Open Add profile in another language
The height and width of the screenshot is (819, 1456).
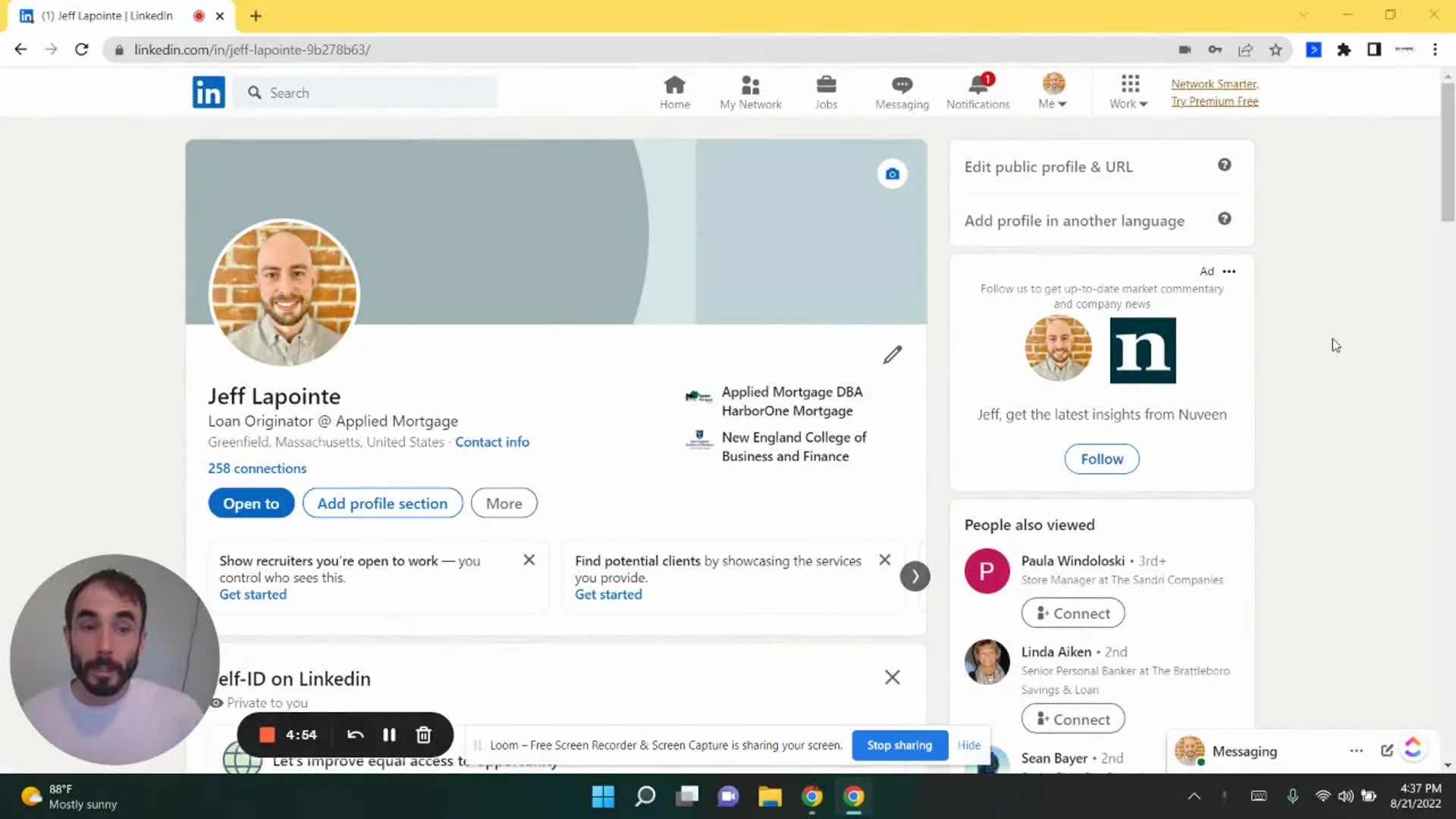click(1074, 221)
